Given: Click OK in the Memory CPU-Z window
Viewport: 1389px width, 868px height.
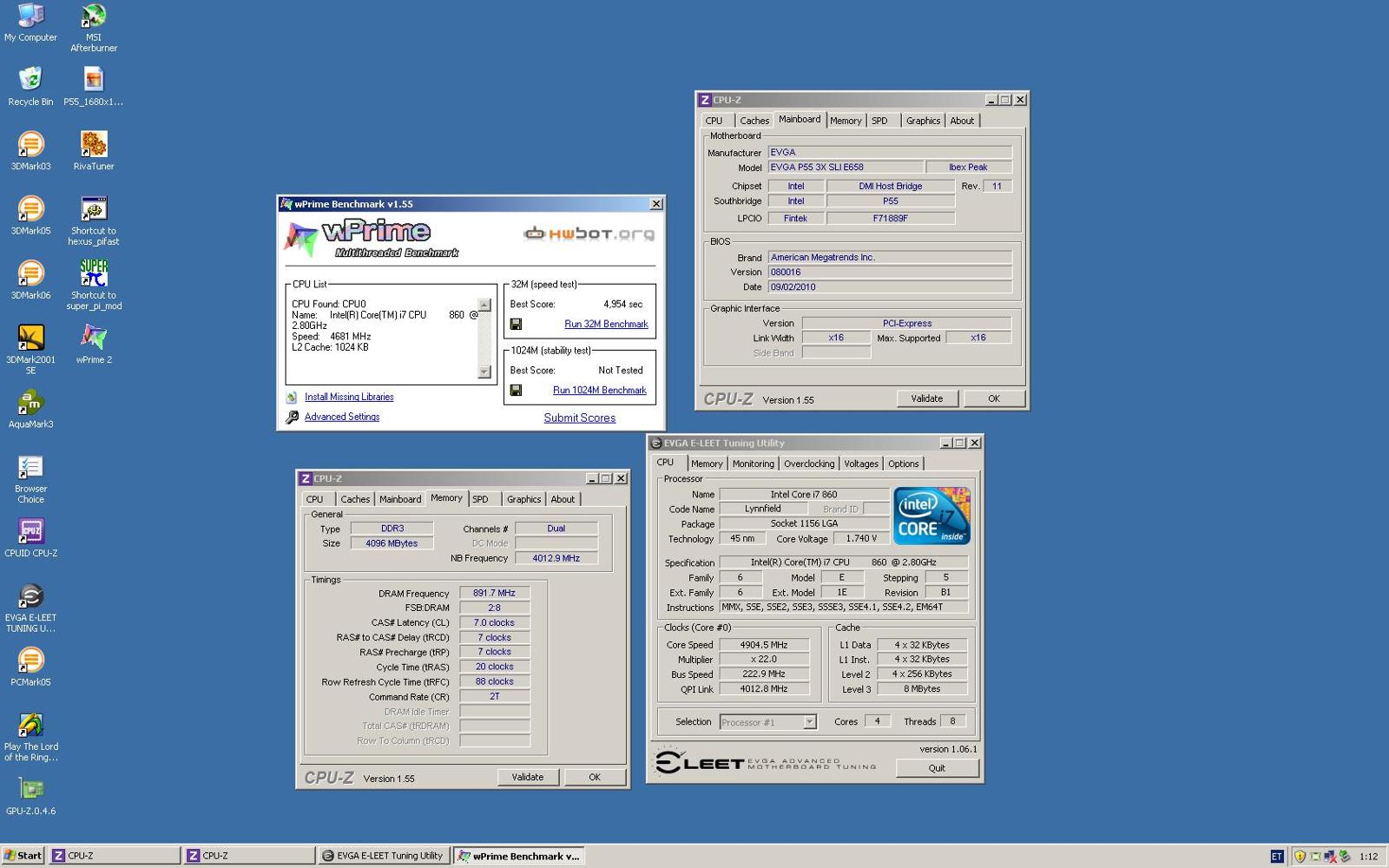Looking at the screenshot, I should (x=595, y=777).
